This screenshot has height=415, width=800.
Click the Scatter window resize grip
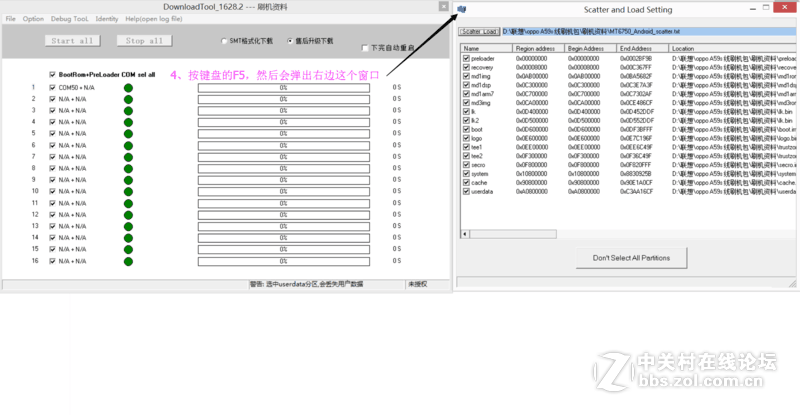point(792,284)
